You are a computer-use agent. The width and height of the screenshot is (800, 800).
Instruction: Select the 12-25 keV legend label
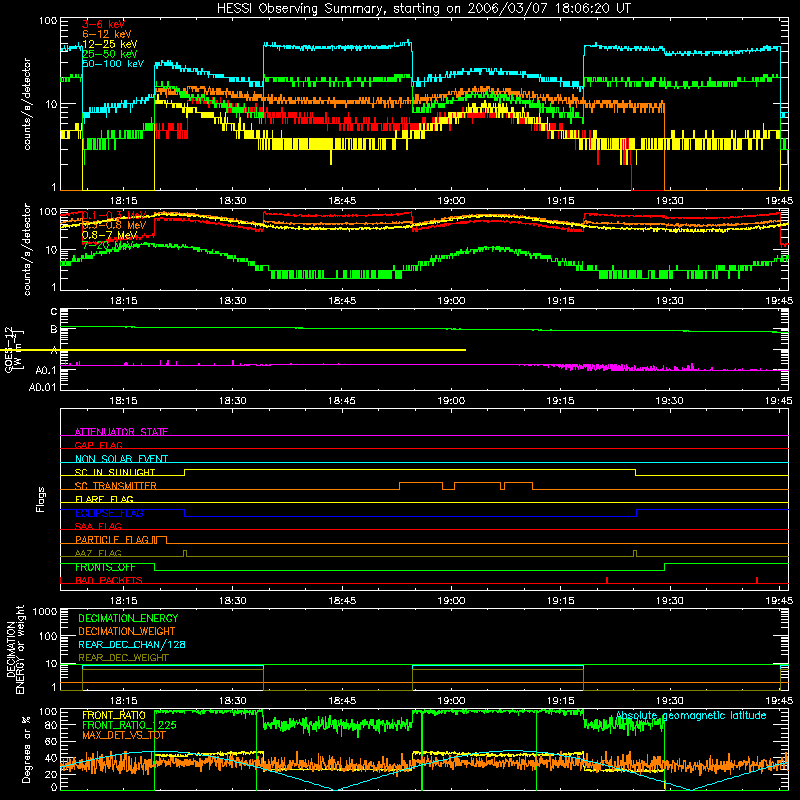click(x=110, y=44)
